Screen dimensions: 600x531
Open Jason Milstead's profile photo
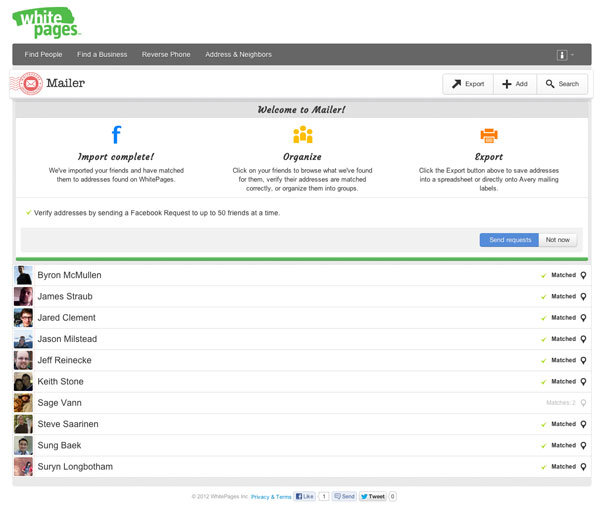23,339
